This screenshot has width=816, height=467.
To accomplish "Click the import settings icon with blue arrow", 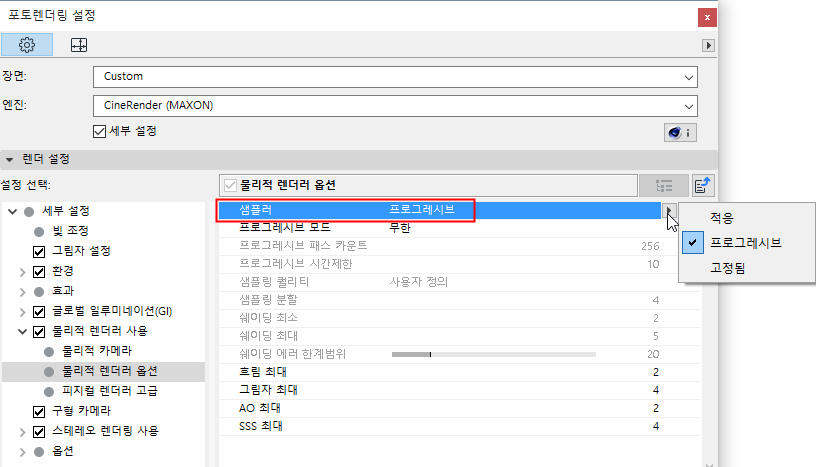I will point(703,185).
